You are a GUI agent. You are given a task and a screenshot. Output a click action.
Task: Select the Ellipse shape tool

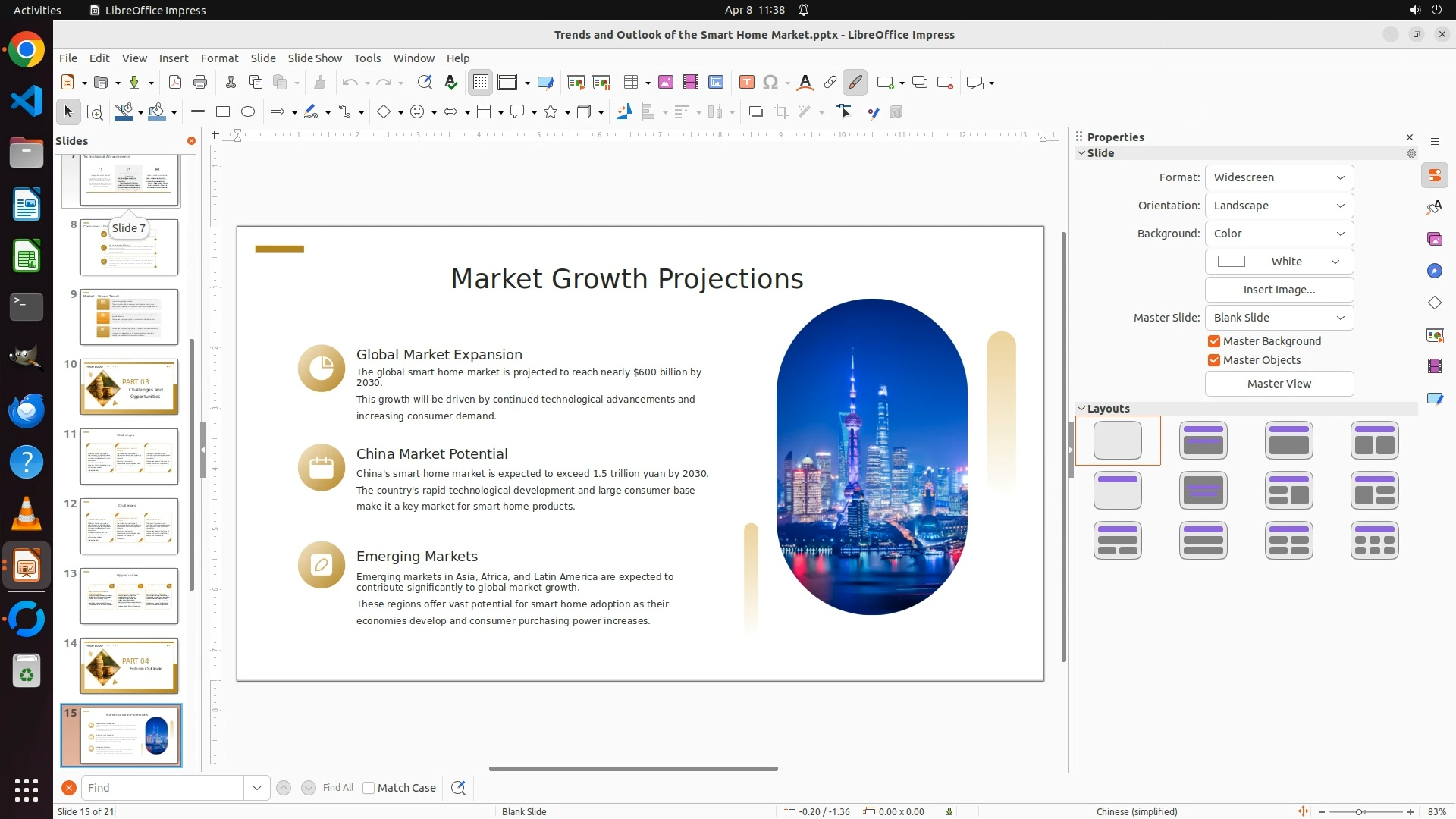[x=248, y=112]
